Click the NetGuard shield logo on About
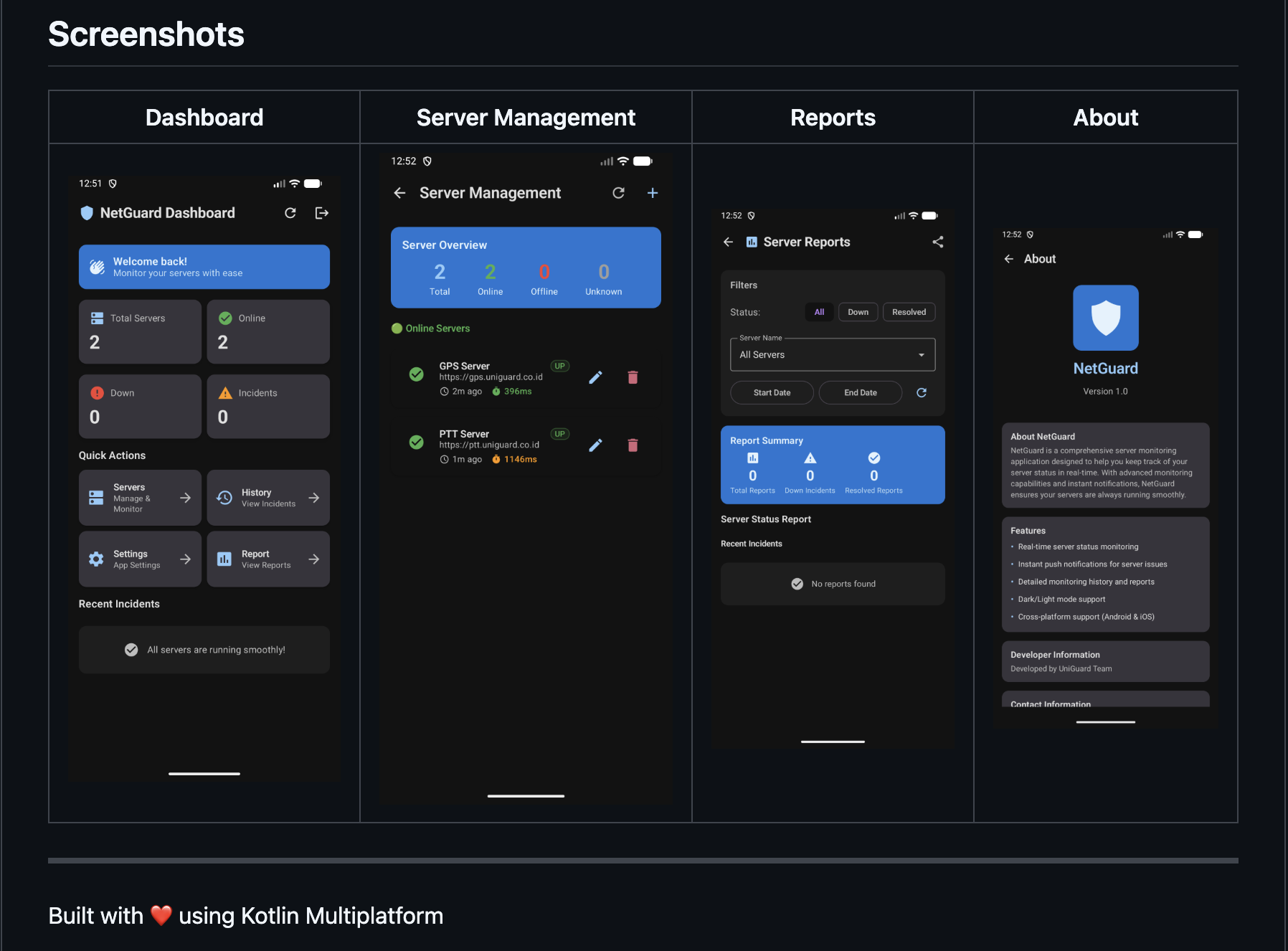 click(1105, 318)
